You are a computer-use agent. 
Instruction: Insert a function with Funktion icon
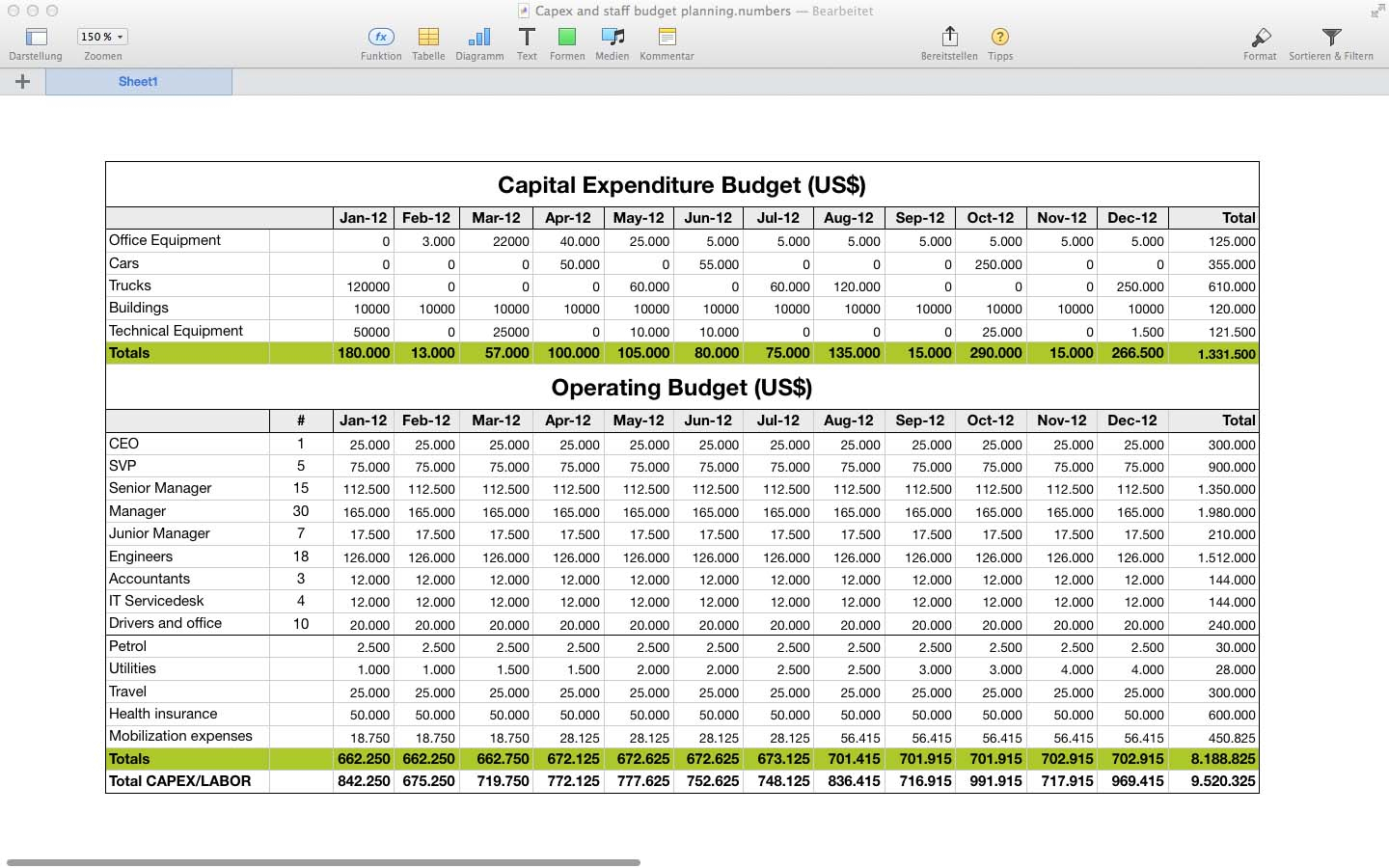point(381,38)
